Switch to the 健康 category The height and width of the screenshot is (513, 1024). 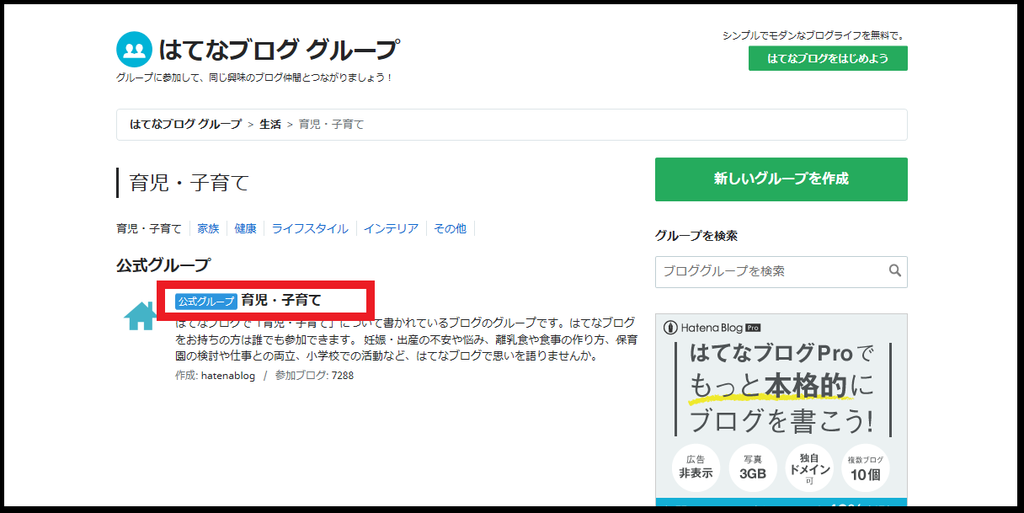(246, 228)
